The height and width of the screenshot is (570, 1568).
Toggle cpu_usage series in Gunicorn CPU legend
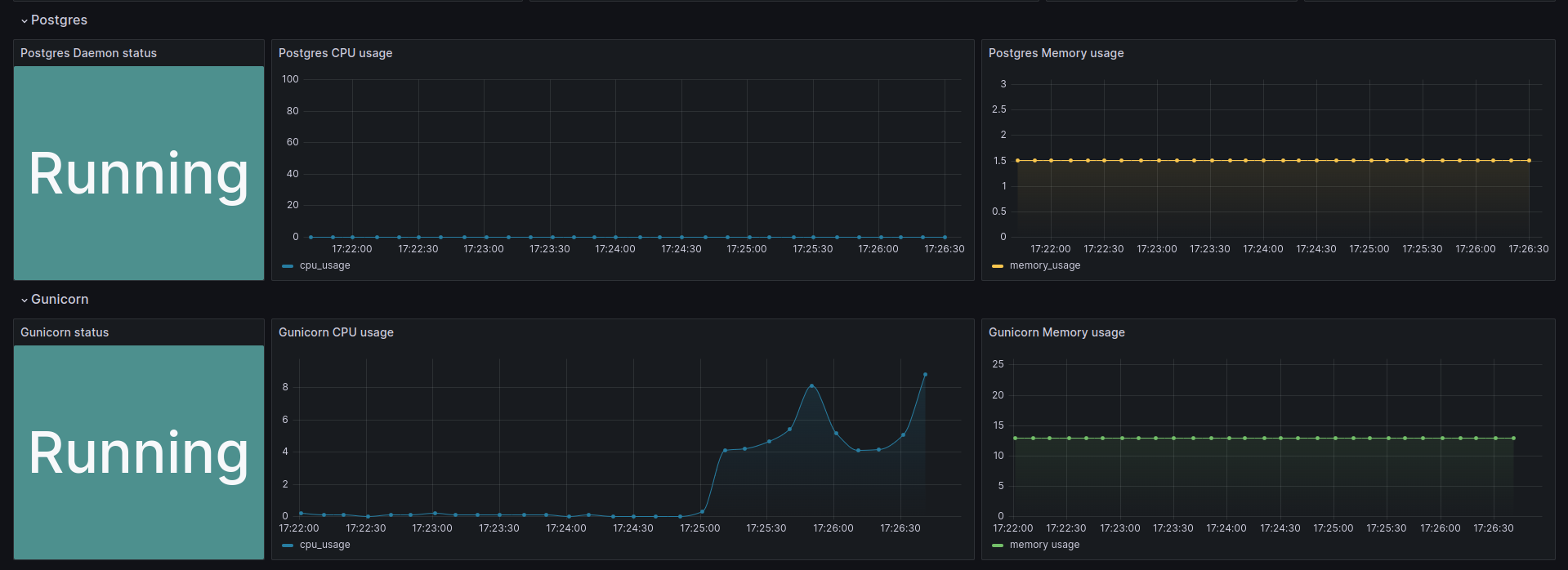click(324, 545)
